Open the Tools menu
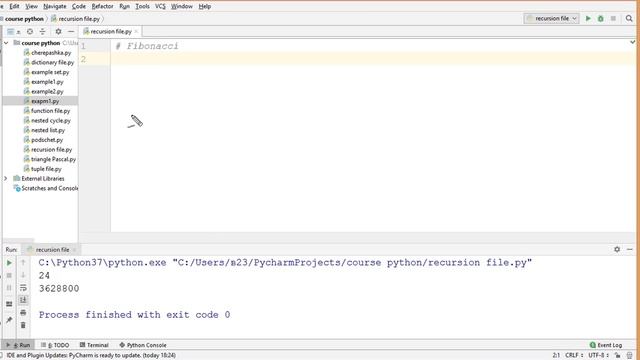 [x=142, y=6]
